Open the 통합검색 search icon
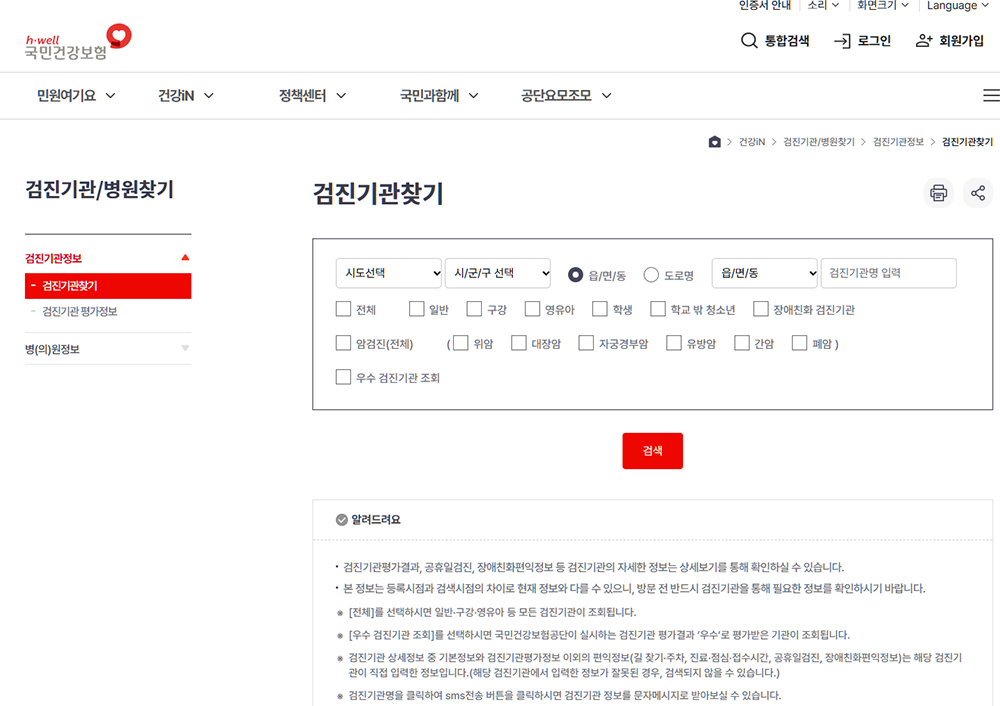The image size is (1000, 706). click(x=749, y=41)
